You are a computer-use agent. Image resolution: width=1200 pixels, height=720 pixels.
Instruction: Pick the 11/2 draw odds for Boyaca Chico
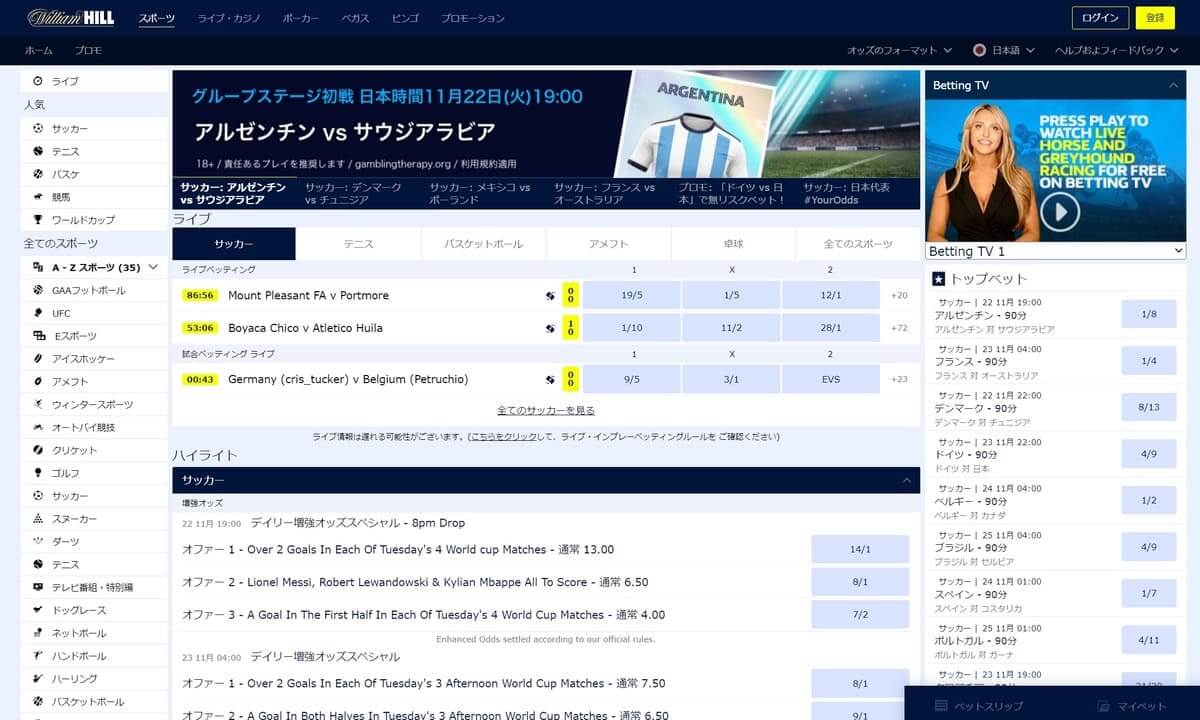(731, 328)
